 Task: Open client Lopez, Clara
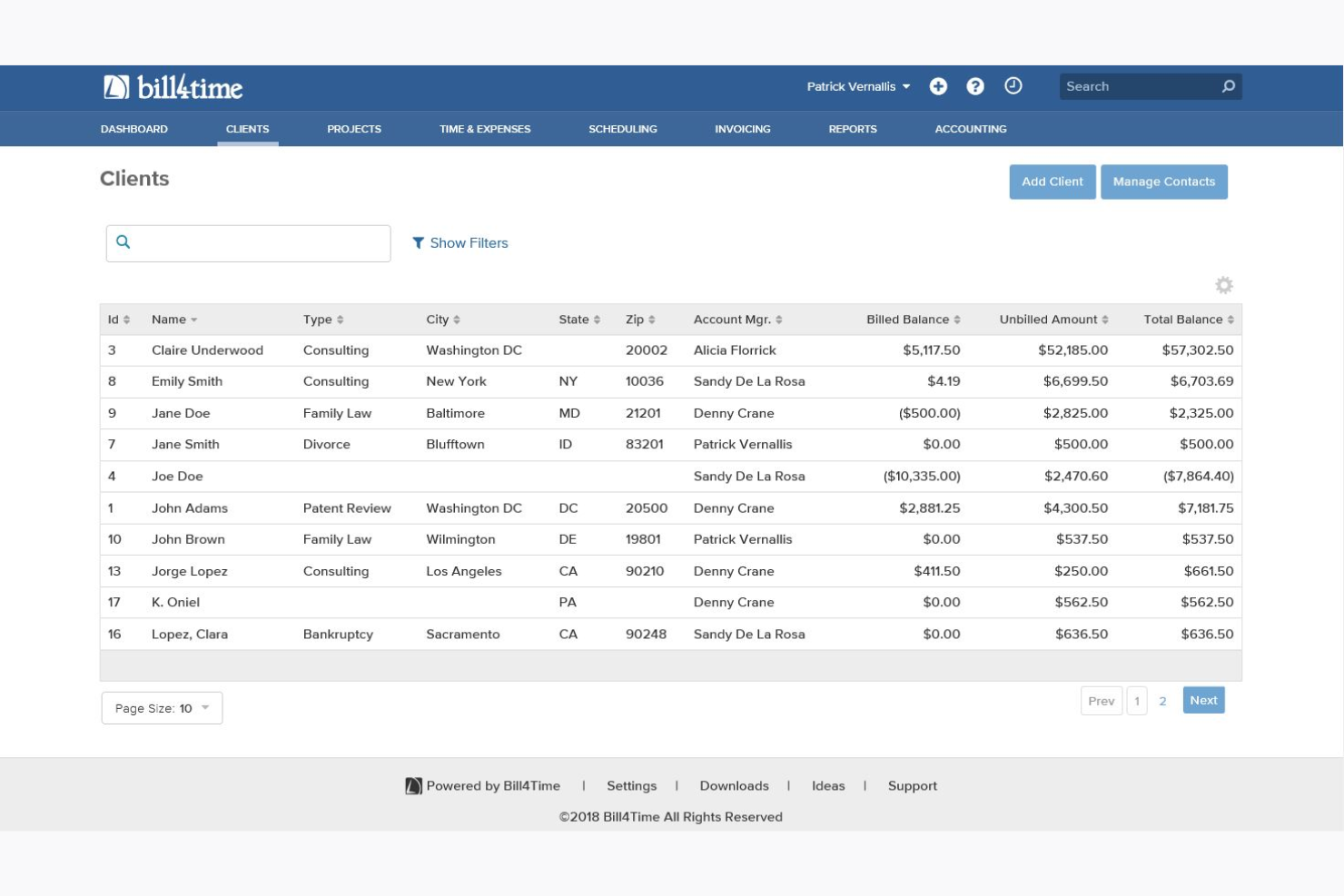tap(190, 635)
